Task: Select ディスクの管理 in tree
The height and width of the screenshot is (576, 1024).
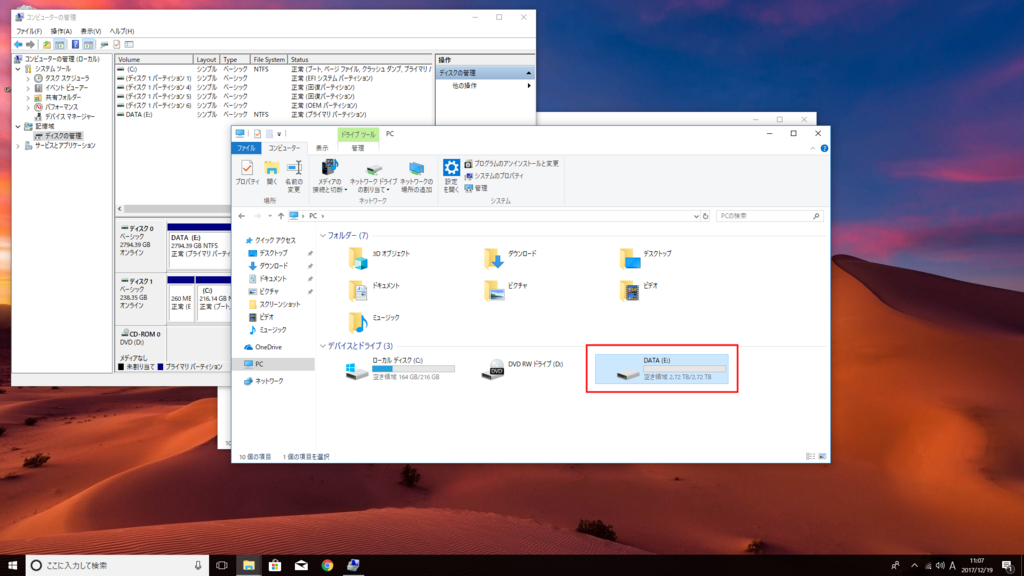Action: pyautogui.click(x=58, y=136)
